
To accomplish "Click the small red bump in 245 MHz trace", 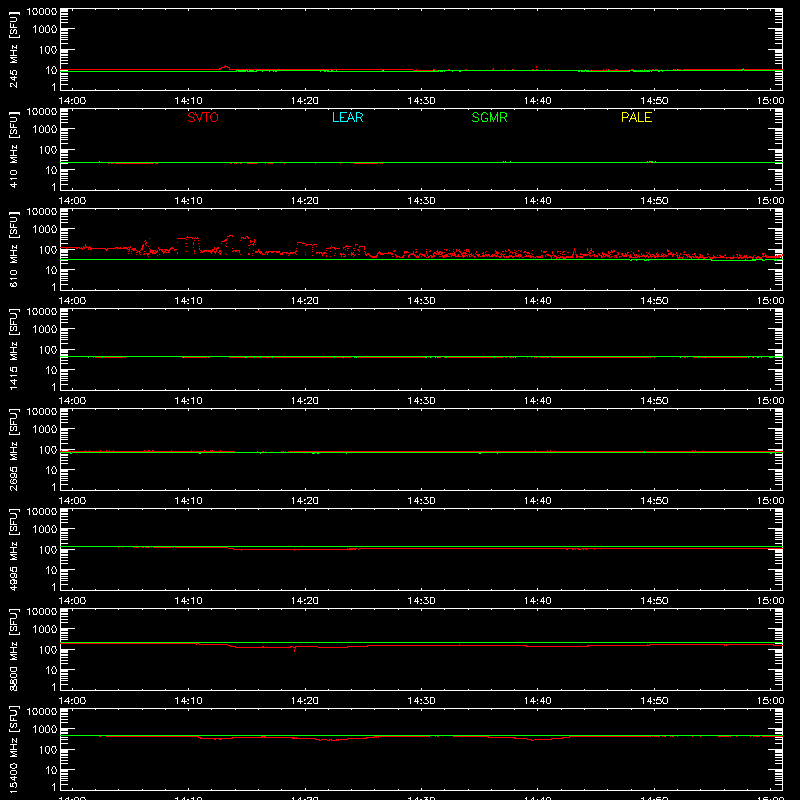I will pyautogui.click(x=226, y=67).
